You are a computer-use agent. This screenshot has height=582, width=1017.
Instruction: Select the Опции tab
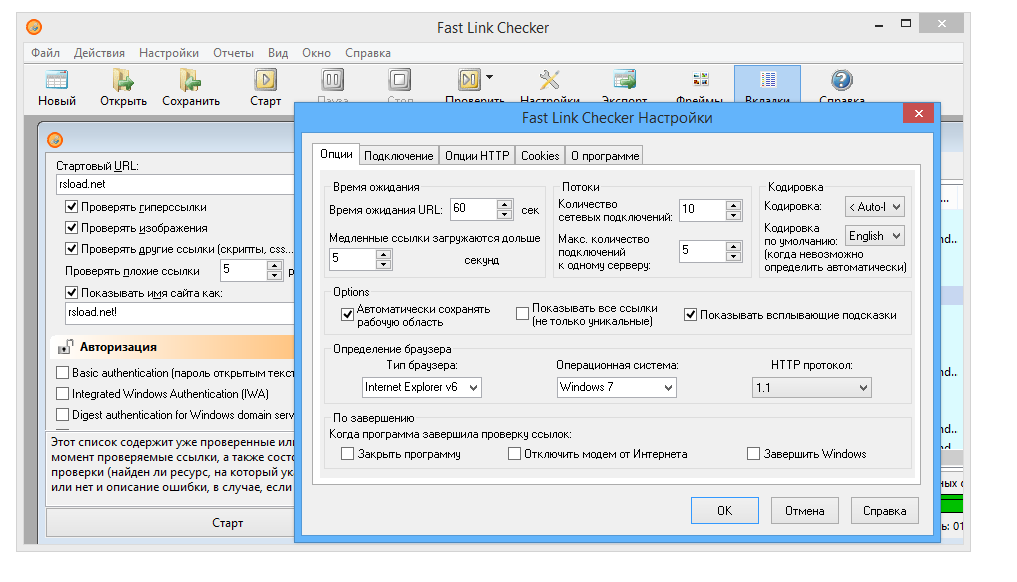(336, 154)
